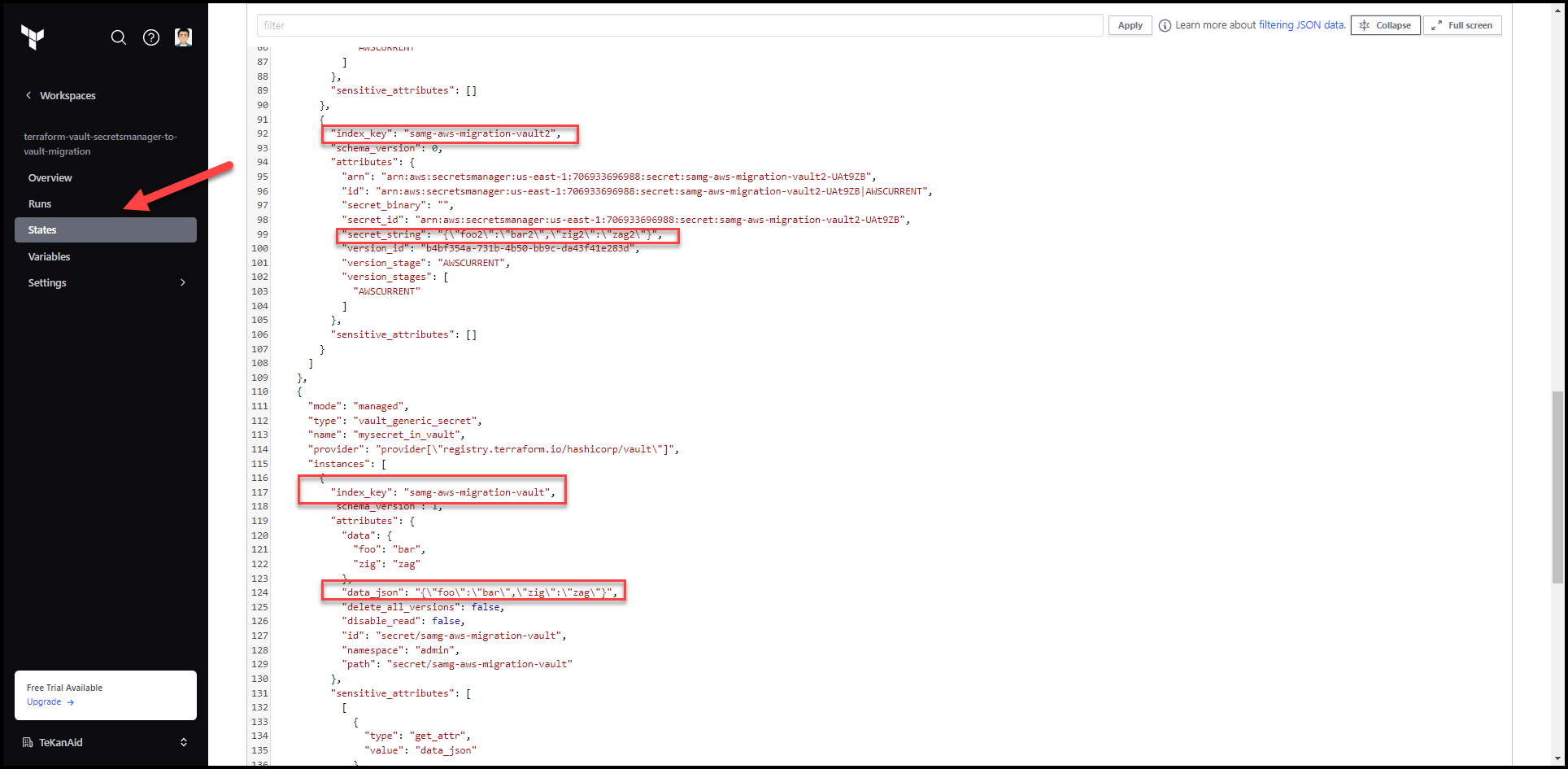Click the Upgrade link for the free trial
The height and width of the screenshot is (769, 1568).
(44, 701)
